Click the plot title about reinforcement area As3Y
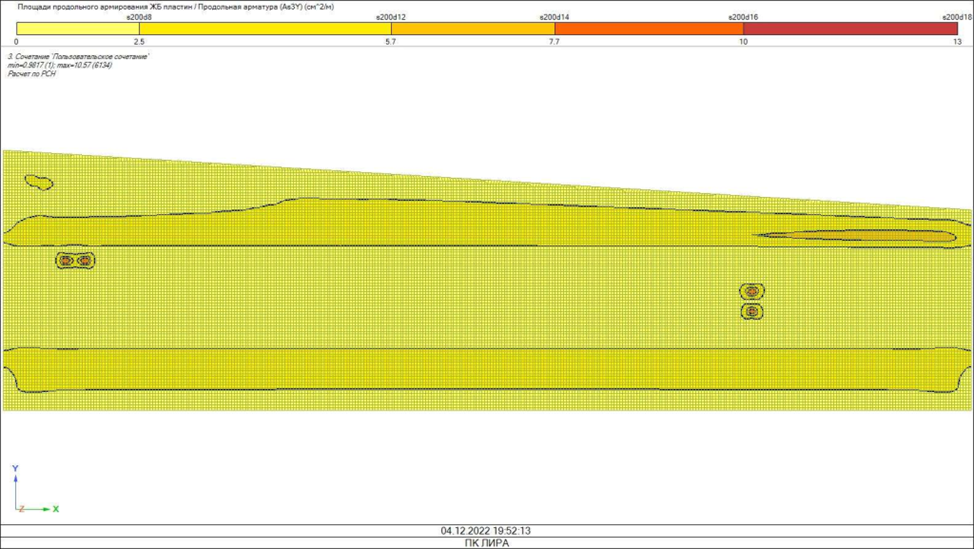 pyautogui.click(x=176, y=7)
